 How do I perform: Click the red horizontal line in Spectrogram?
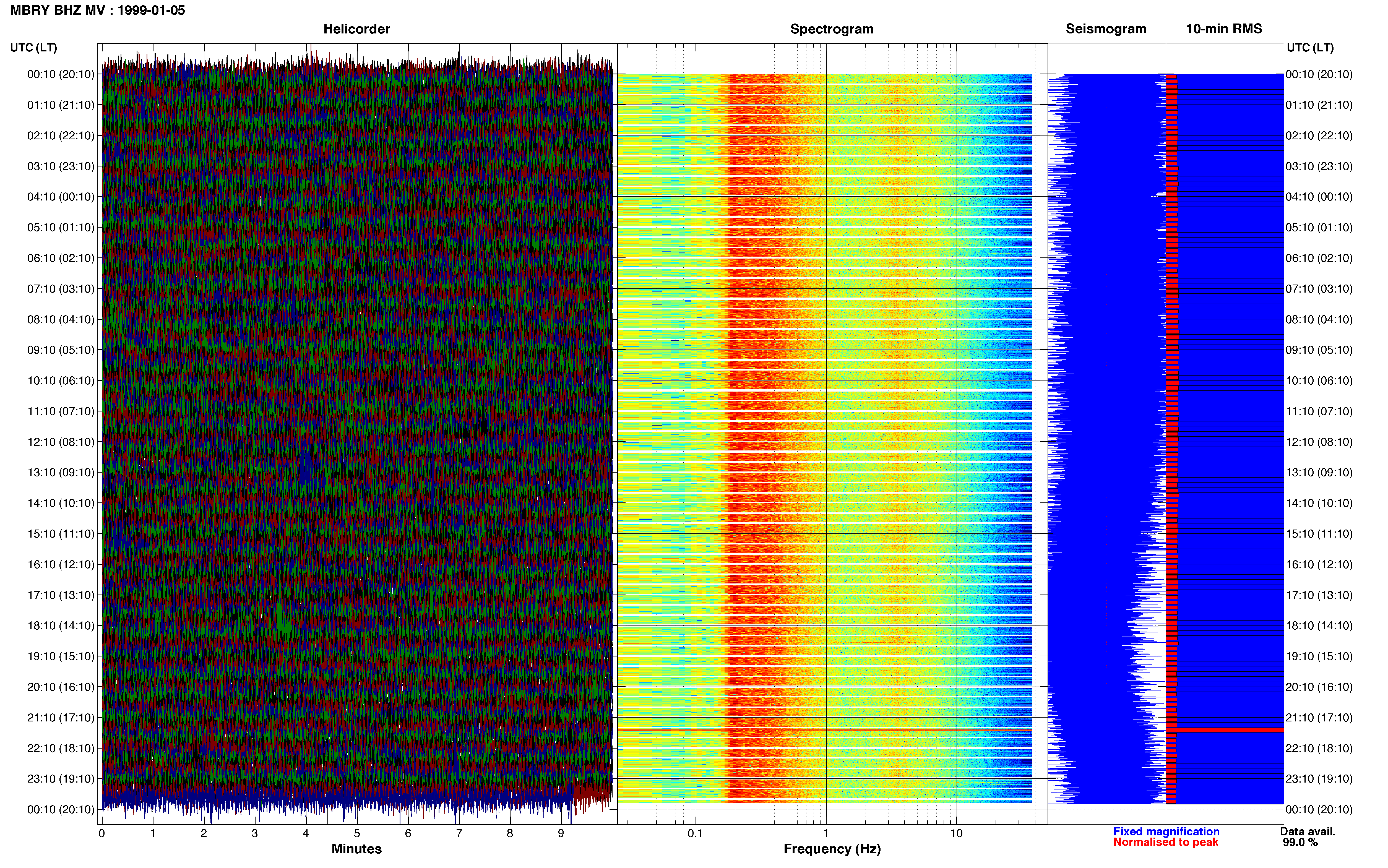[824, 730]
